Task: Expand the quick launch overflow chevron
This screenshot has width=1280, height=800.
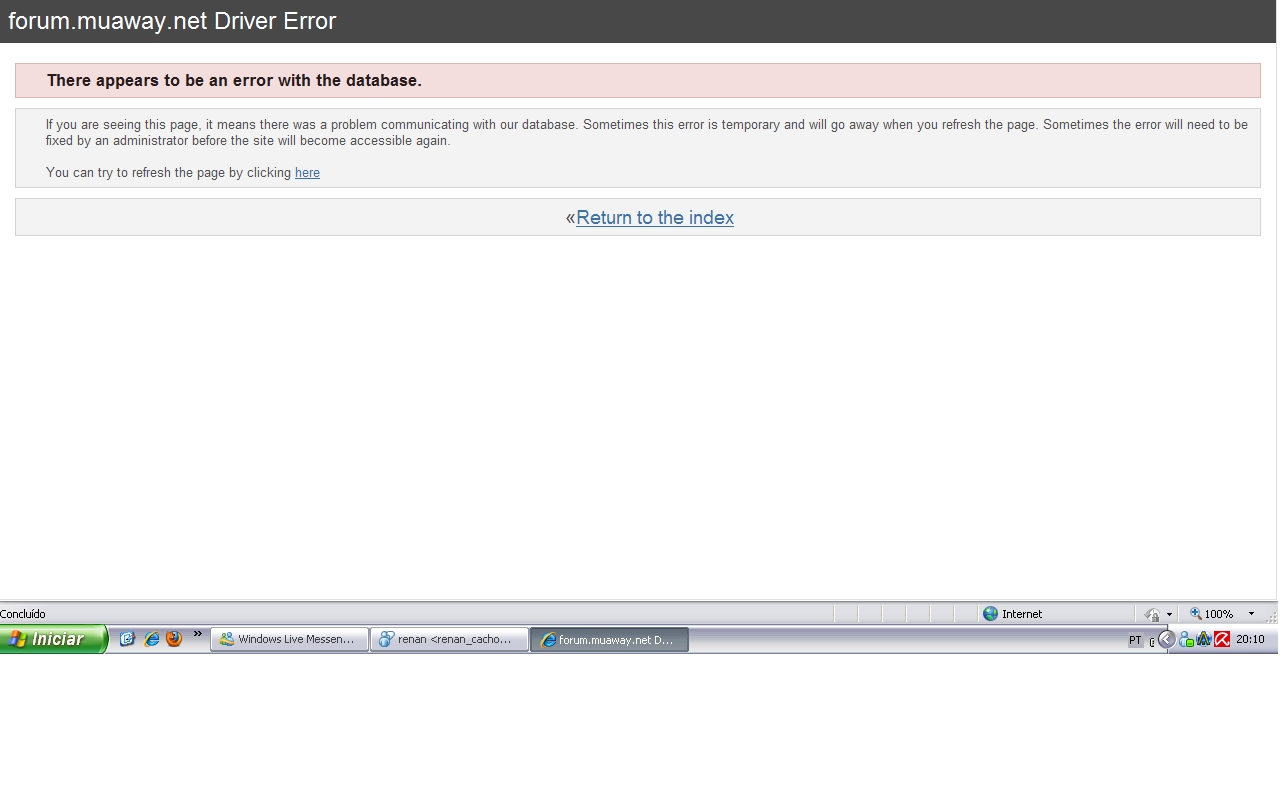Action: [x=197, y=634]
